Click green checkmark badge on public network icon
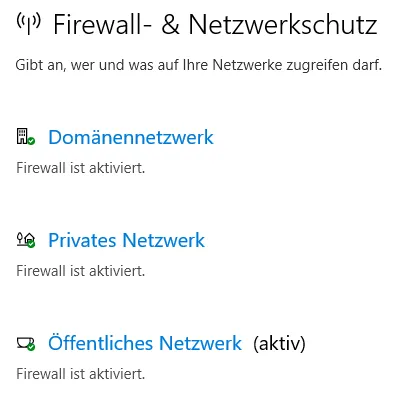 click(x=31, y=347)
